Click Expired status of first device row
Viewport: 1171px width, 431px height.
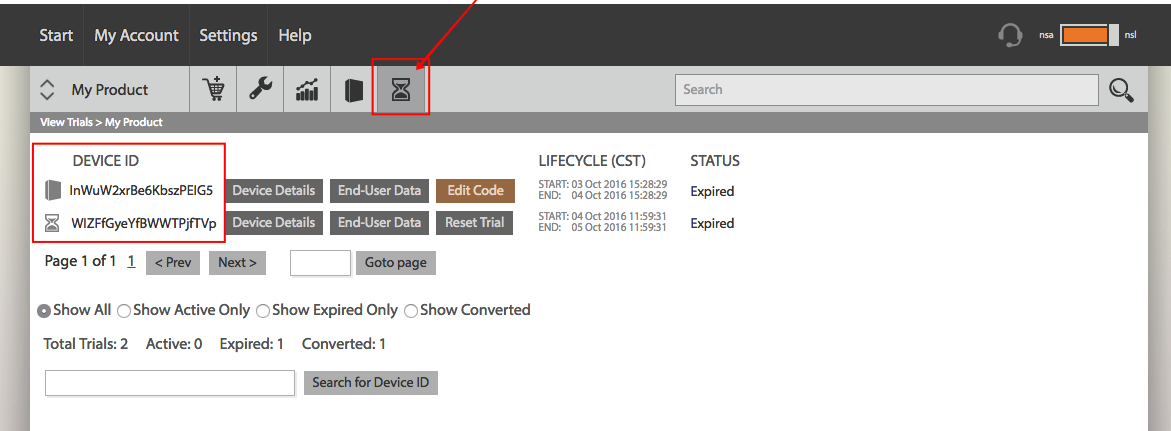tap(712, 191)
